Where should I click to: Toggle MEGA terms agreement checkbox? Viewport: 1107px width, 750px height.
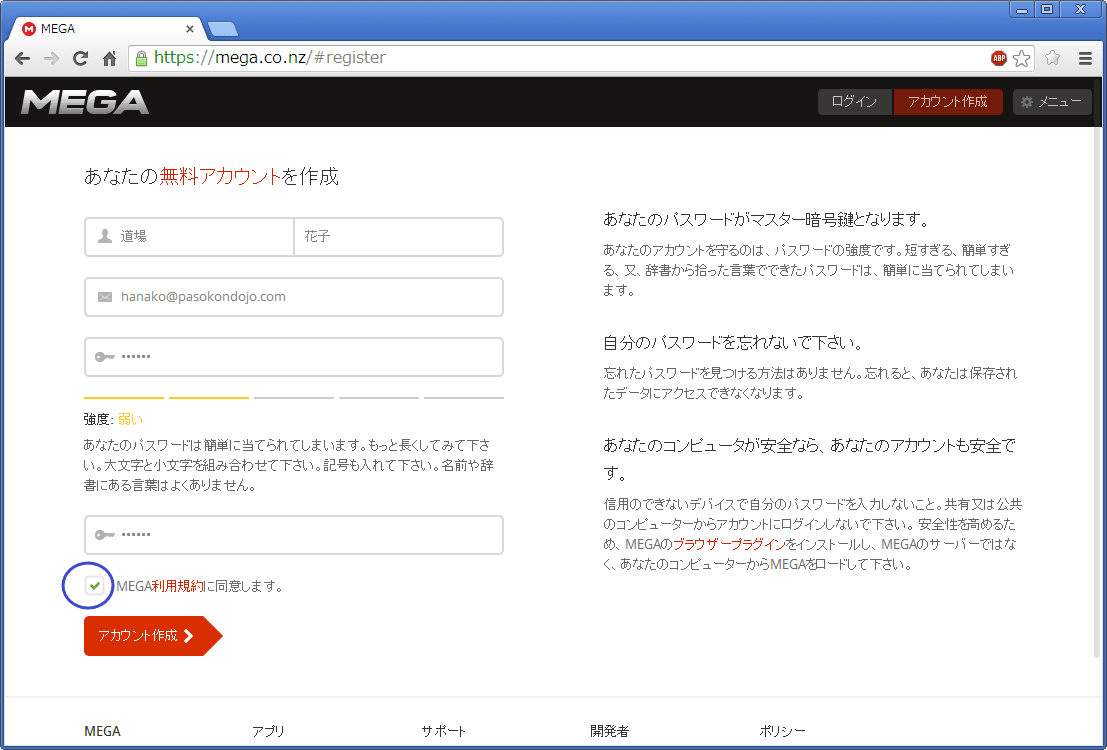point(94,586)
